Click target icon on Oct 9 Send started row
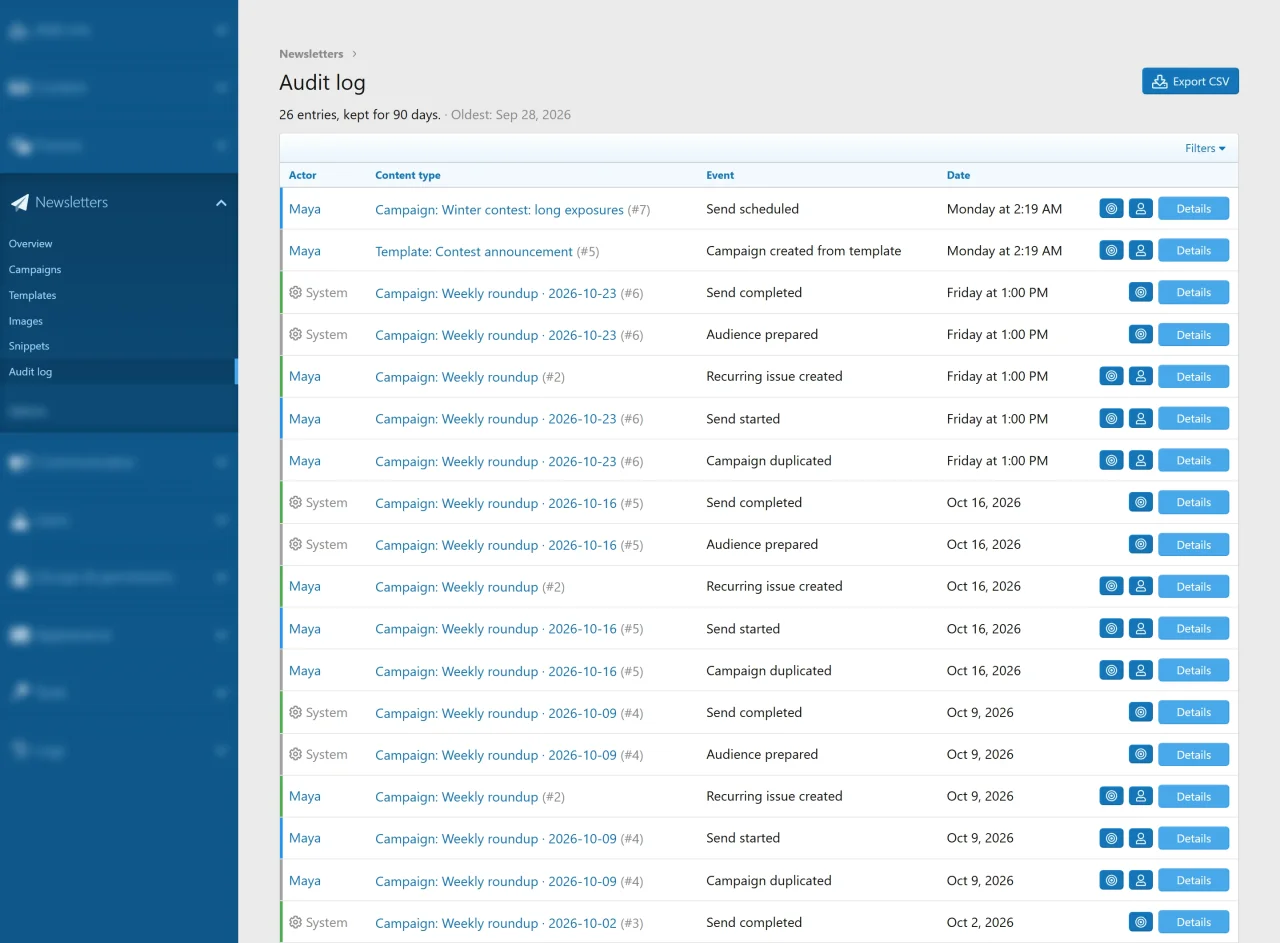Screen dimensions: 1280x943 point(1112,839)
